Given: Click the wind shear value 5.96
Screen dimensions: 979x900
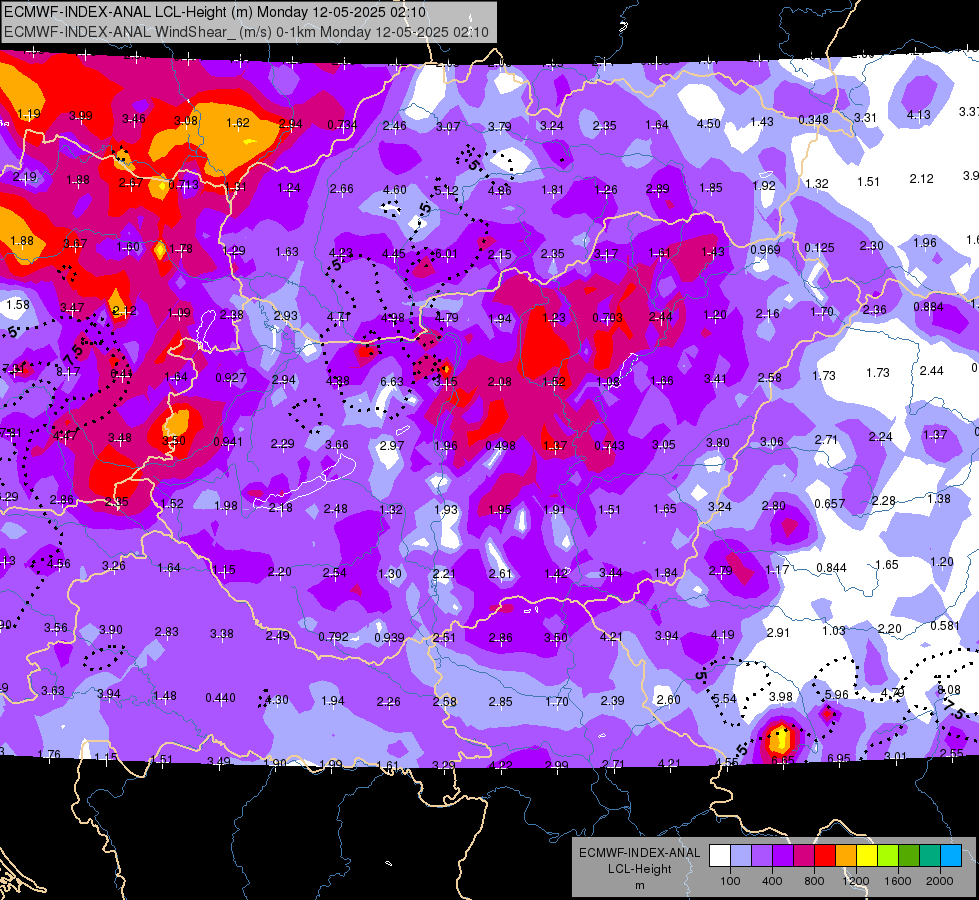Looking at the screenshot, I should point(837,694).
